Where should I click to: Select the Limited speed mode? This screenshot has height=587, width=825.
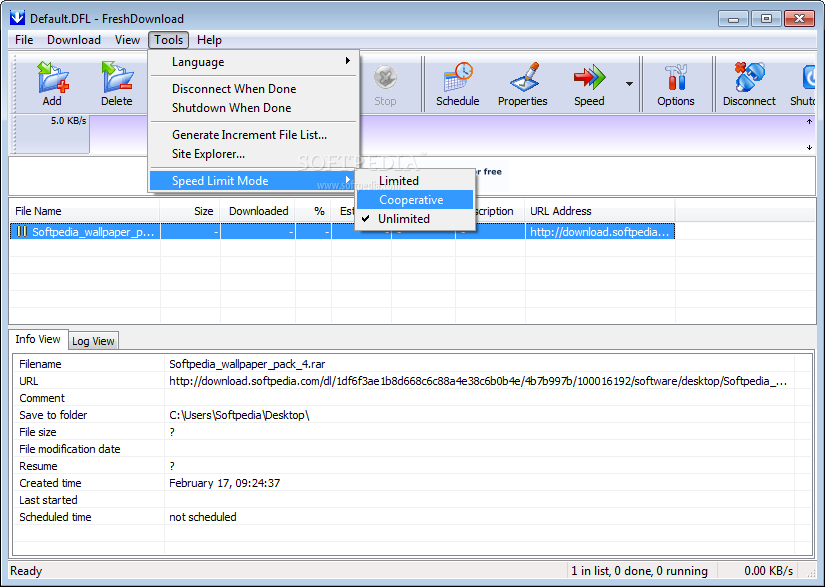tap(416, 180)
